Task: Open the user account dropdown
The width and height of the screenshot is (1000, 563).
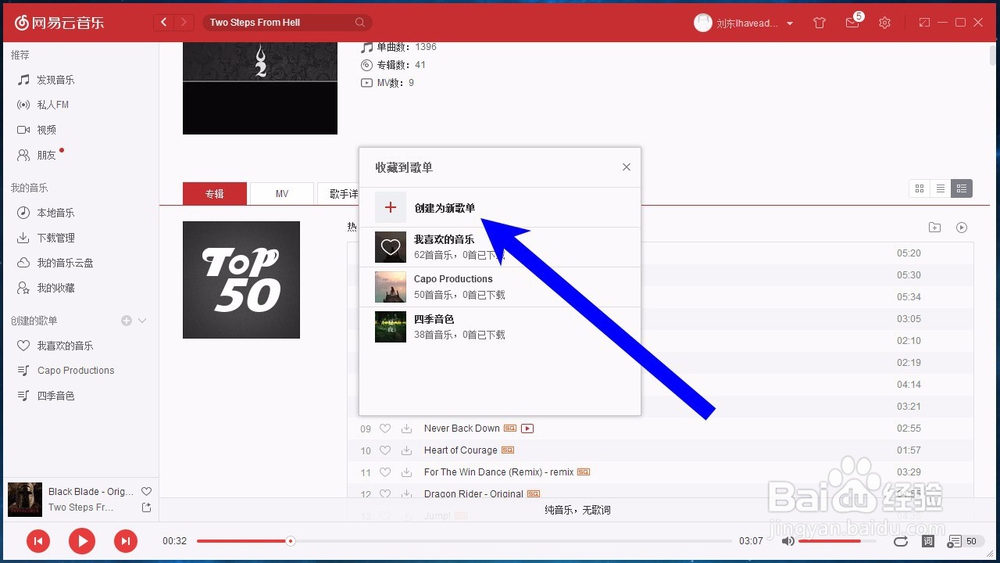Action: [x=790, y=23]
